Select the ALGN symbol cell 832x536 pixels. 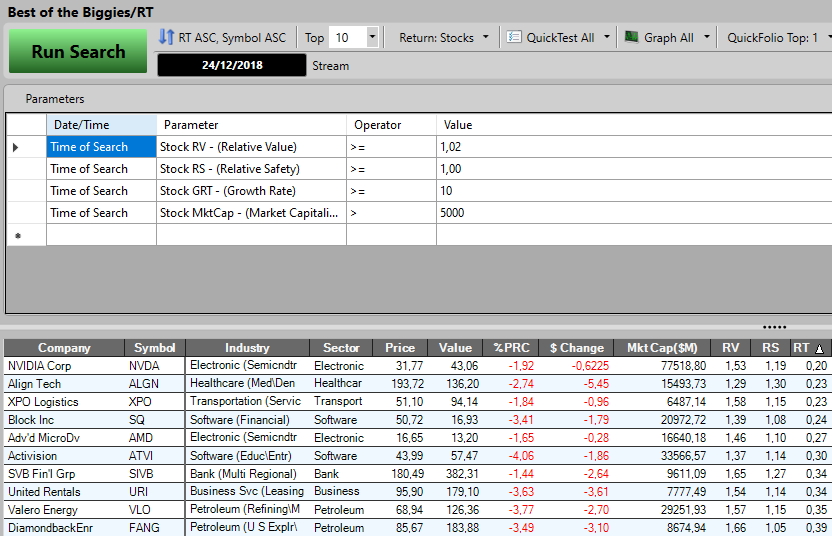(154, 384)
